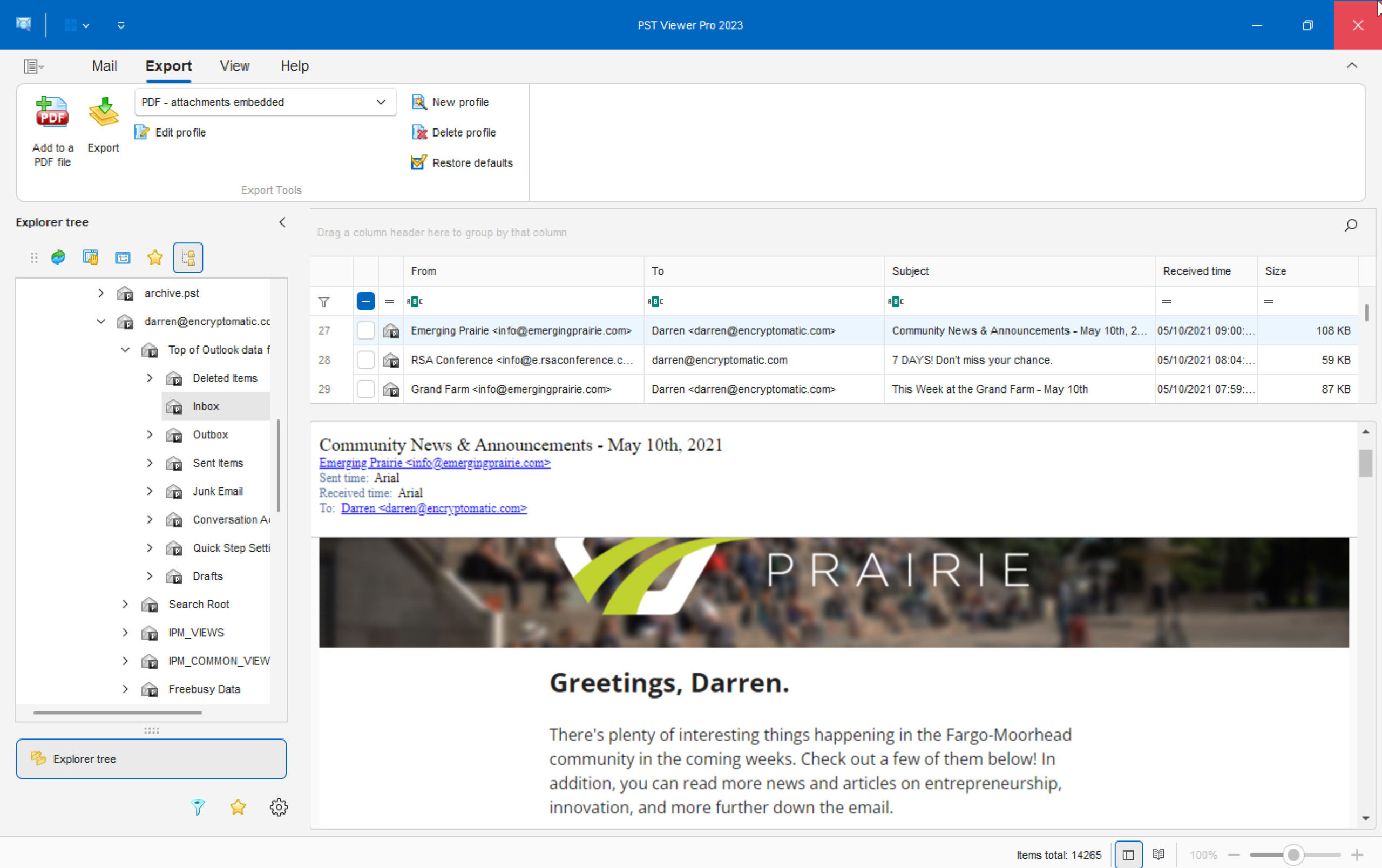Click the globe/network icon in explorer tree toolbar
This screenshot has width=1382, height=868.
click(x=57, y=258)
